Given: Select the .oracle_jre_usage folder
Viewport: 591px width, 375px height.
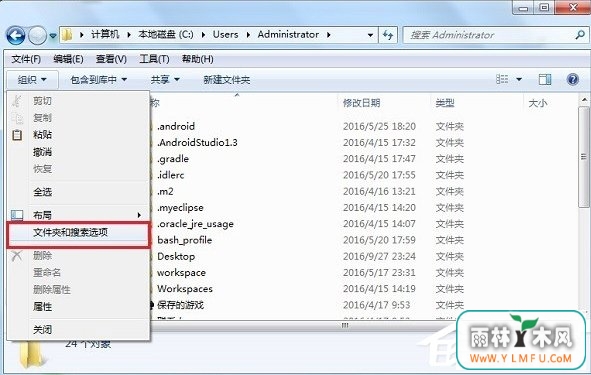Looking at the screenshot, I should tap(195, 223).
